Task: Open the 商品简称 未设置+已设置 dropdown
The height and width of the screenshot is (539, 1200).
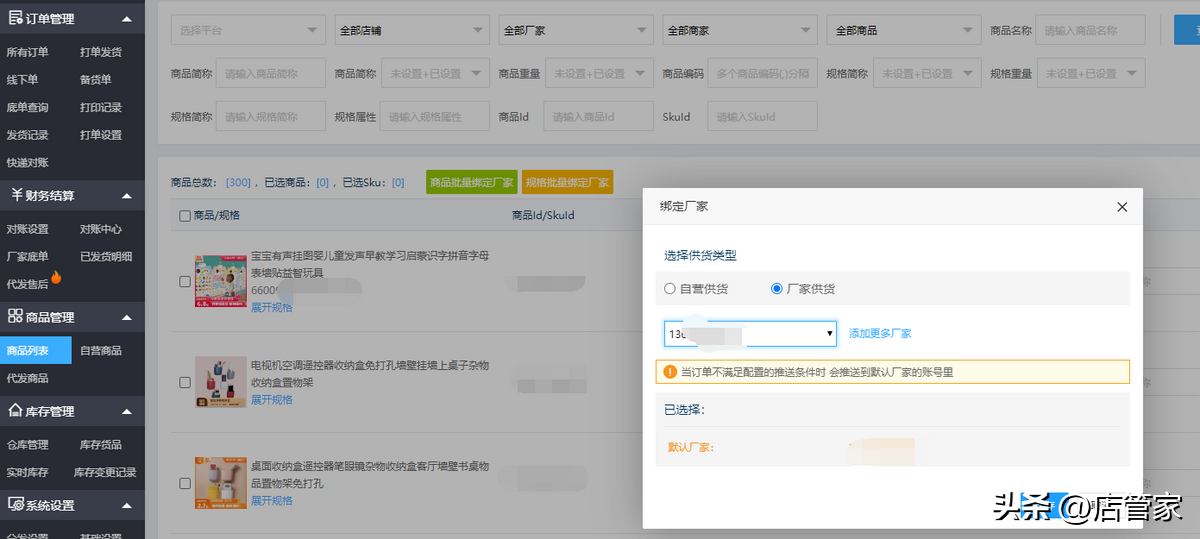Action: [435, 74]
